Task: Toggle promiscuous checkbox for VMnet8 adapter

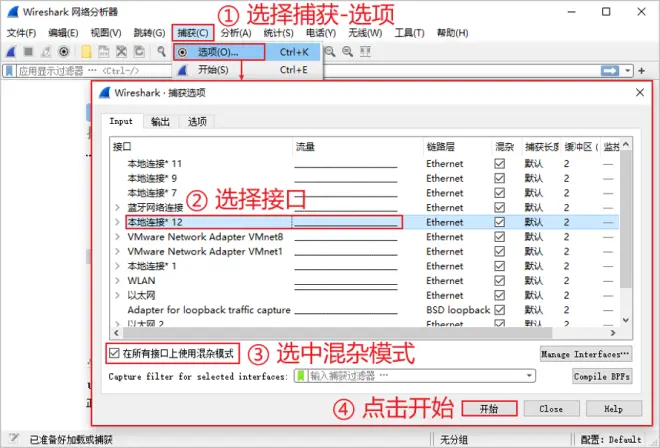Action: pos(500,237)
